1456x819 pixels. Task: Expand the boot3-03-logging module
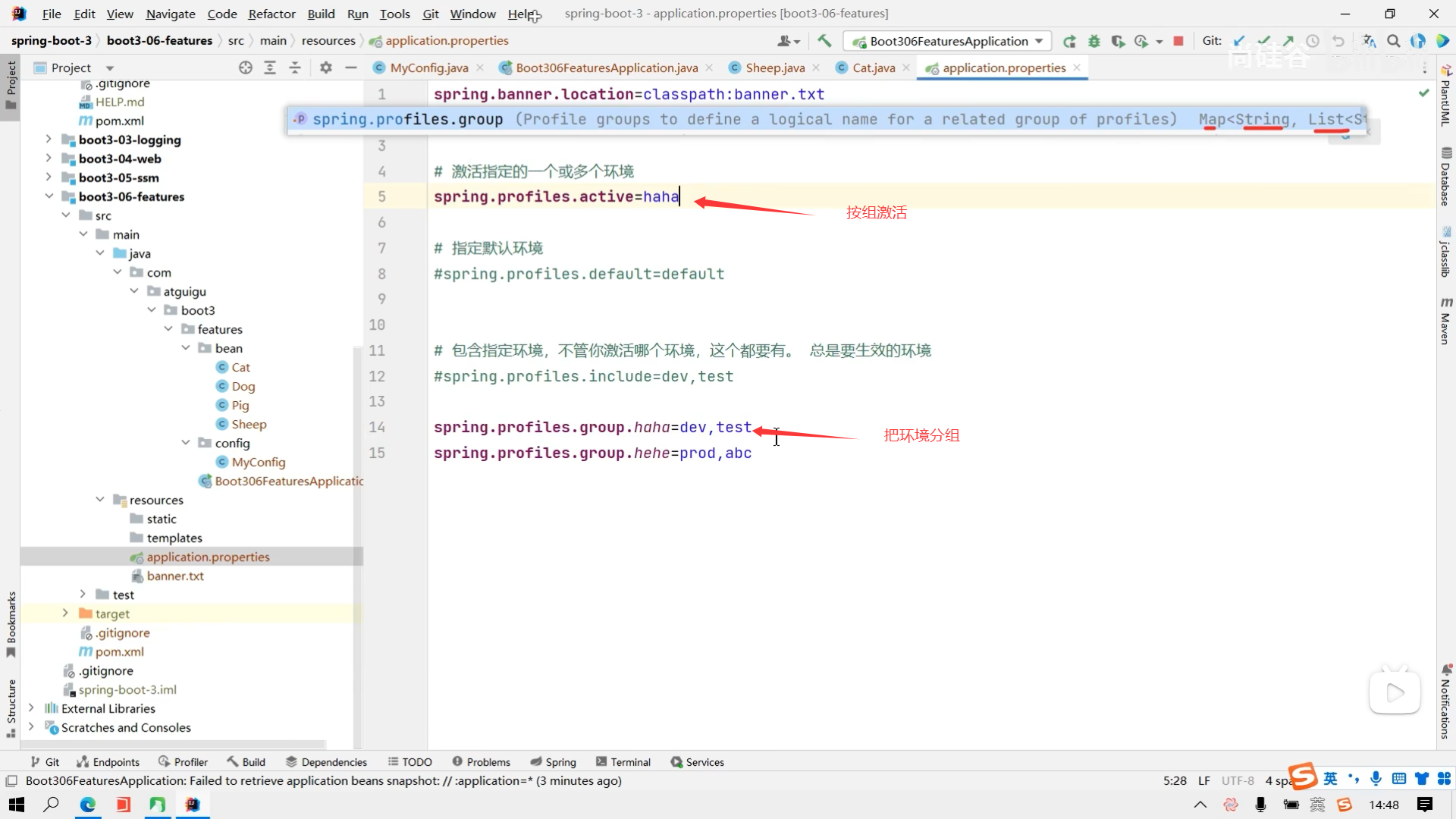click(x=49, y=139)
